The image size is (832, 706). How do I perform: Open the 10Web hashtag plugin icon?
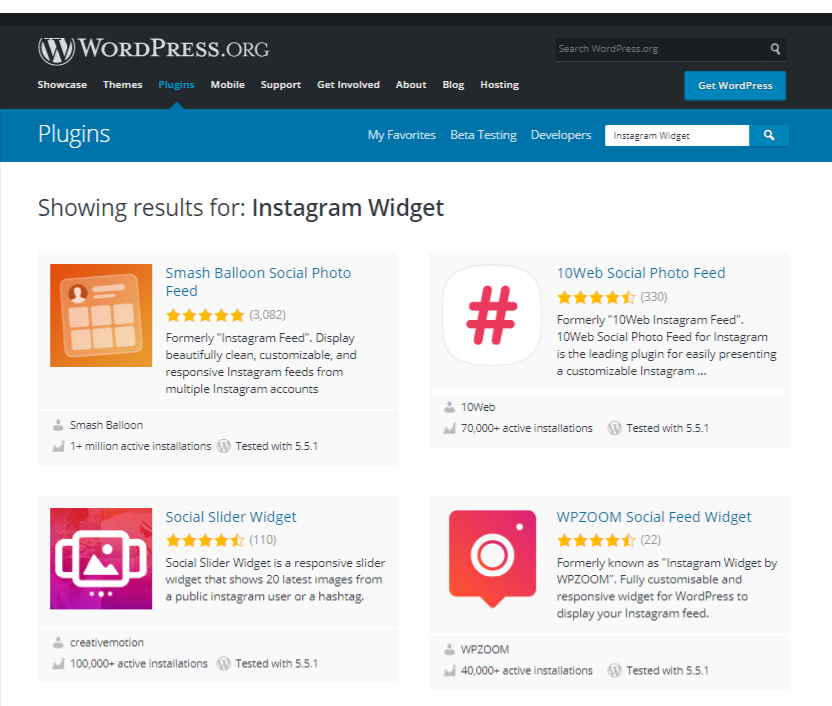click(492, 315)
